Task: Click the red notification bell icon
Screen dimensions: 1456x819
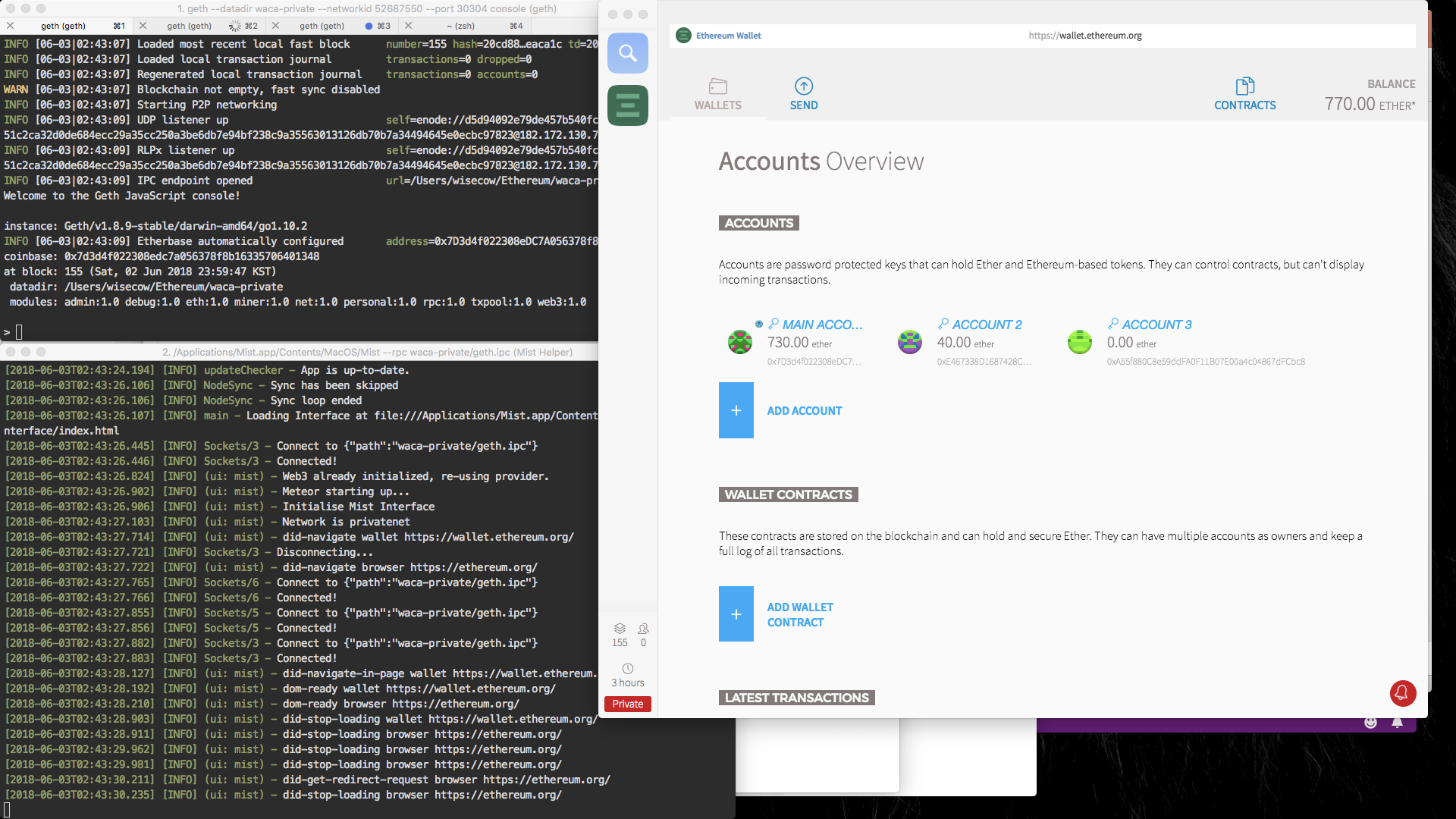Action: click(1402, 692)
